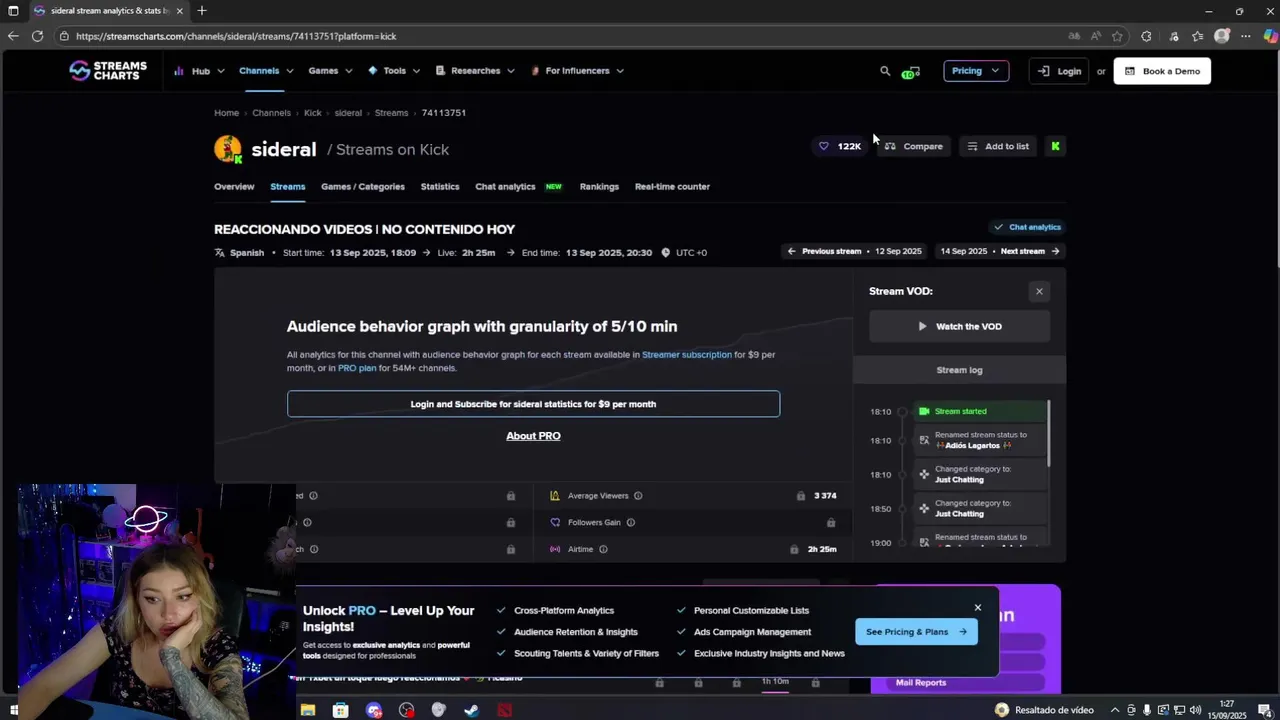Open Streamer subscription link

tap(687, 355)
